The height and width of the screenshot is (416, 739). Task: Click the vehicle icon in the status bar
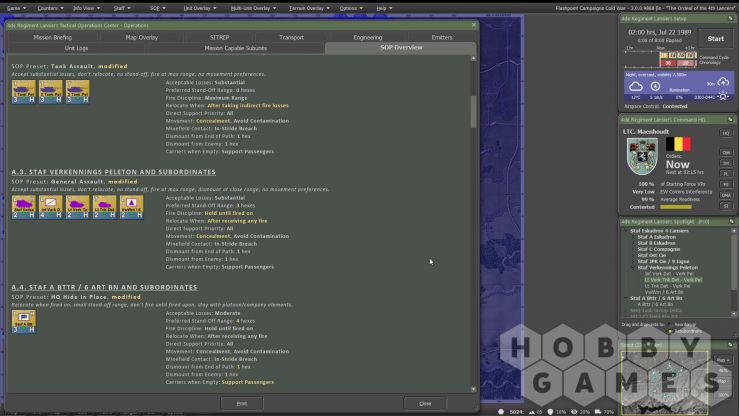point(598,412)
